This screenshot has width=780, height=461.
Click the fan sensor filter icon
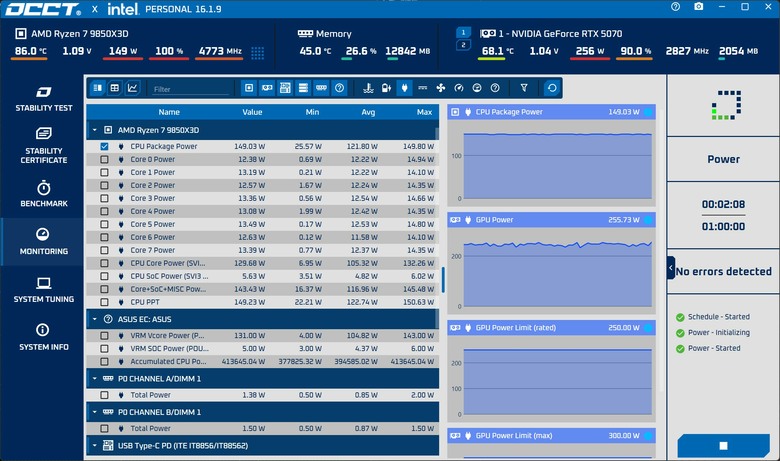[440, 88]
